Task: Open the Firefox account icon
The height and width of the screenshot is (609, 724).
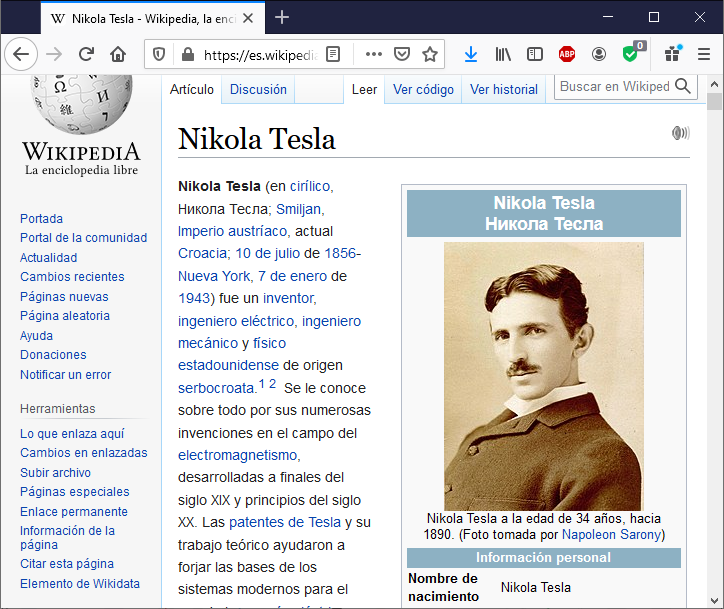Action: point(599,54)
